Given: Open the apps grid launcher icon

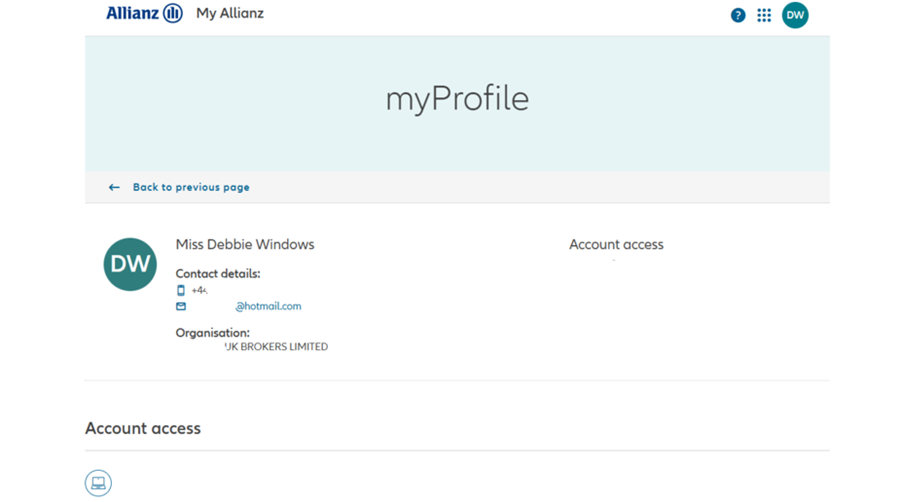Looking at the screenshot, I should click(764, 16).
